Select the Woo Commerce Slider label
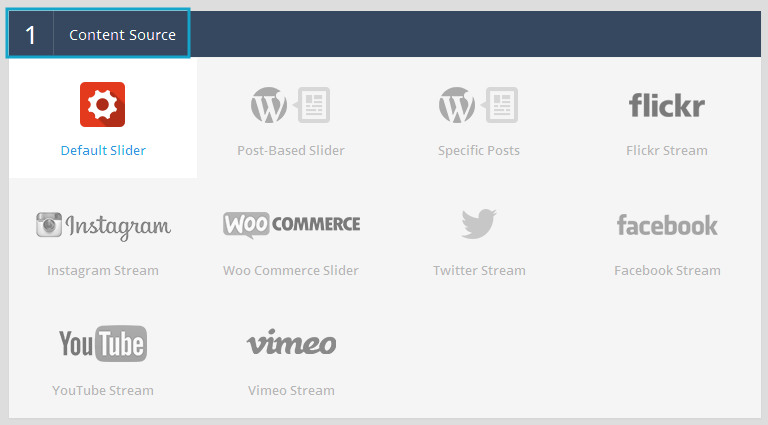The height and width of the screenshot is (425, 768). click(x=291, y=270)
